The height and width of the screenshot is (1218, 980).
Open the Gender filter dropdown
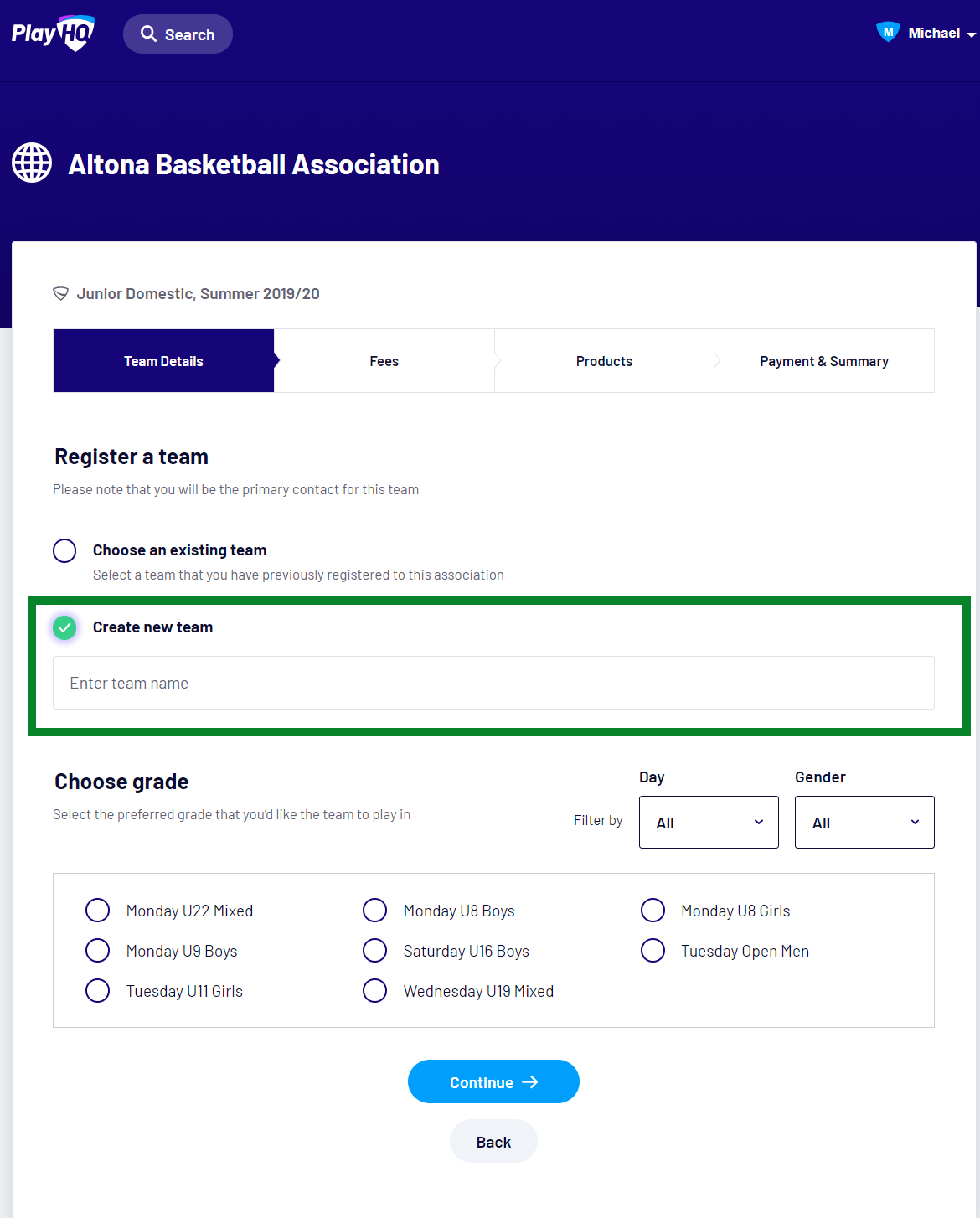coord(864,822)
